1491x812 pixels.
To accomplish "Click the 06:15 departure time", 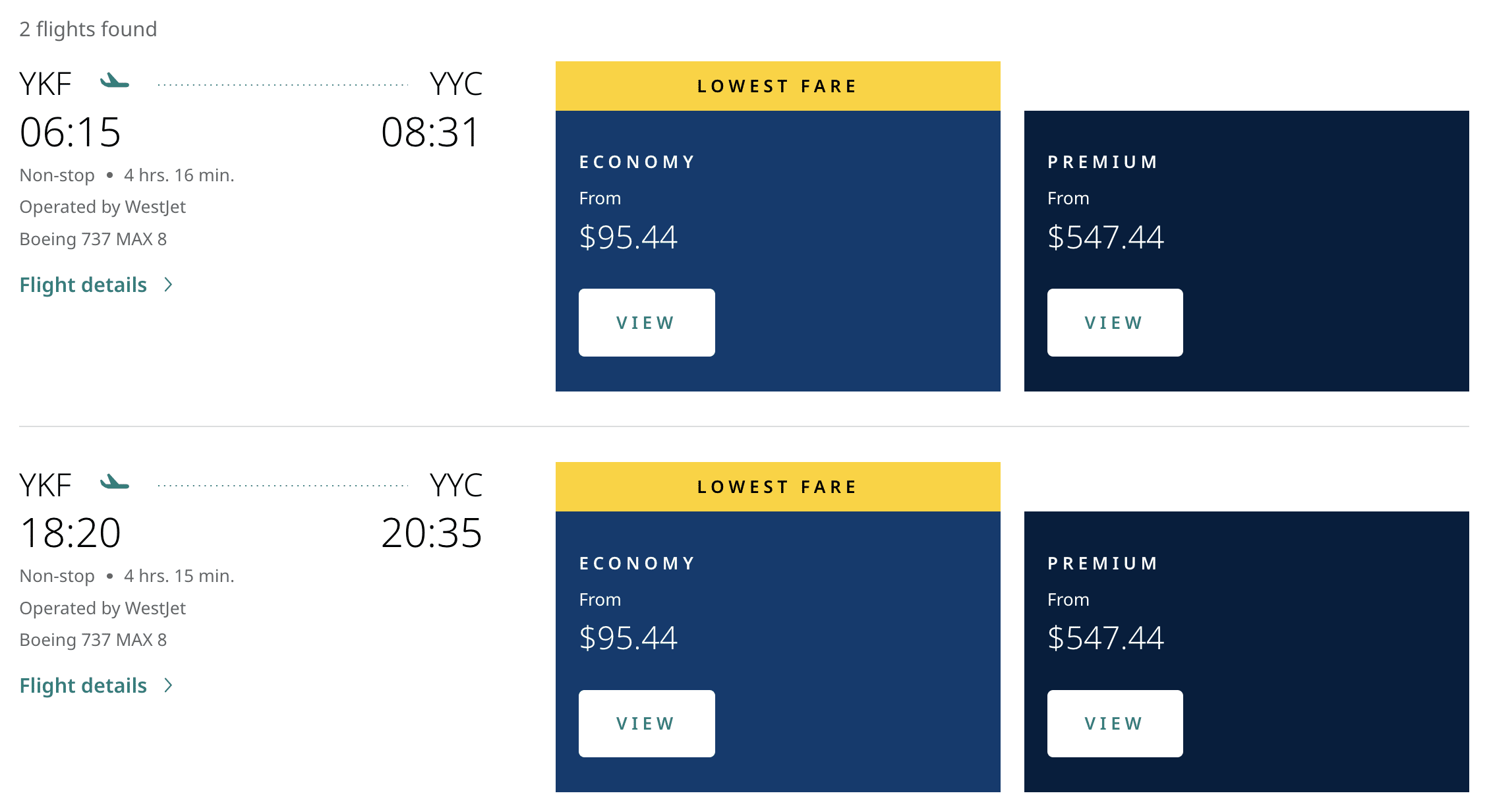I will 71,132.
